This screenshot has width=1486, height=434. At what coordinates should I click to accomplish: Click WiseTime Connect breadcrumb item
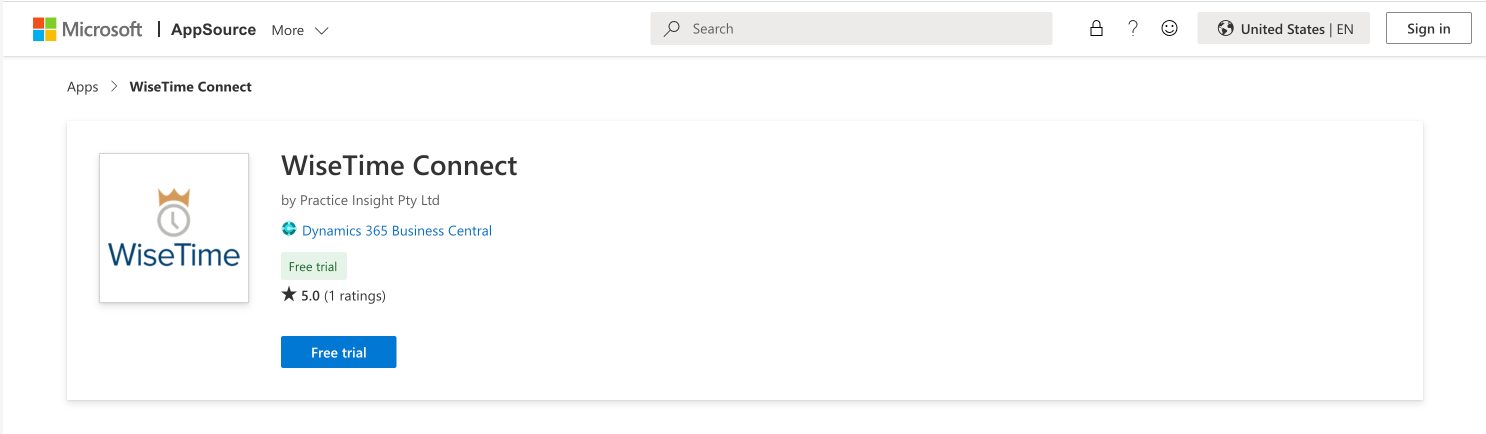coord(190,87)
